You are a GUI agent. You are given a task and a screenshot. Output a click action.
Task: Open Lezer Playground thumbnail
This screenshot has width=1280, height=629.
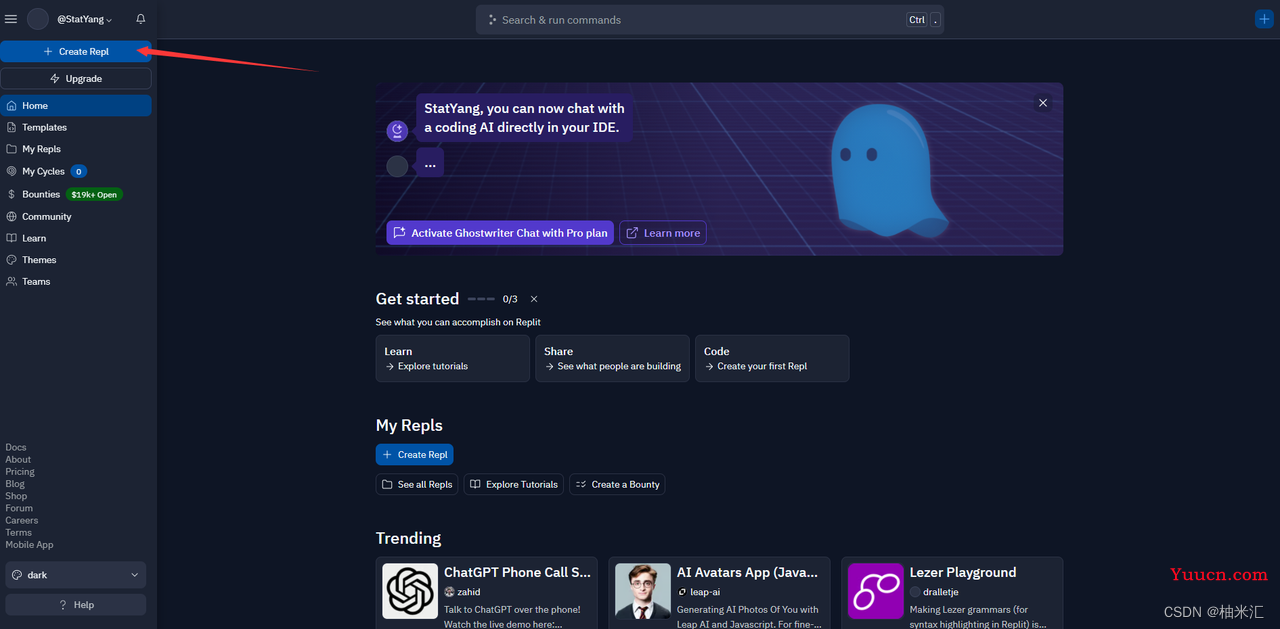(876, 591)
